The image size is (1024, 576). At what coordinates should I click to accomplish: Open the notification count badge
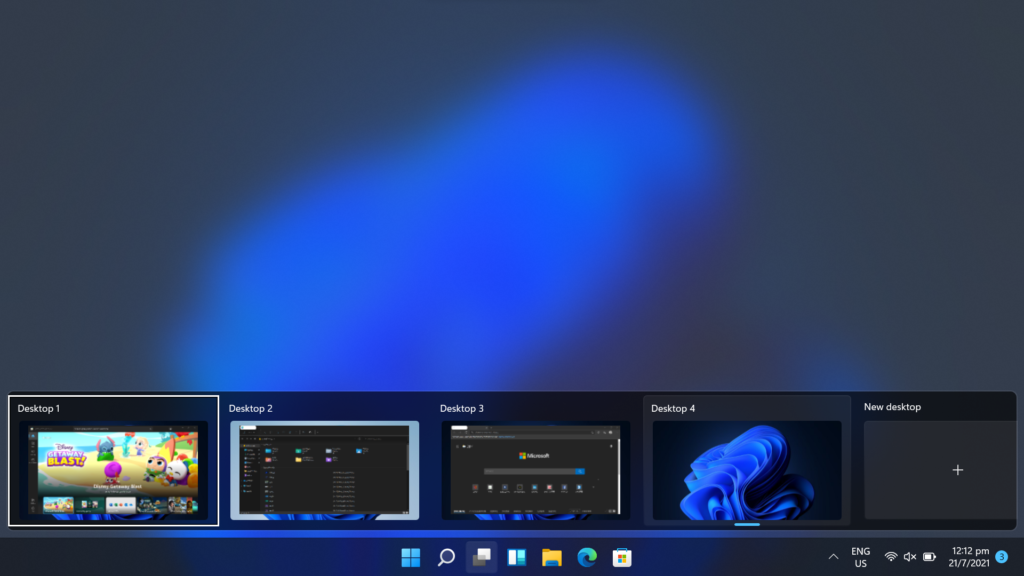1002,557
